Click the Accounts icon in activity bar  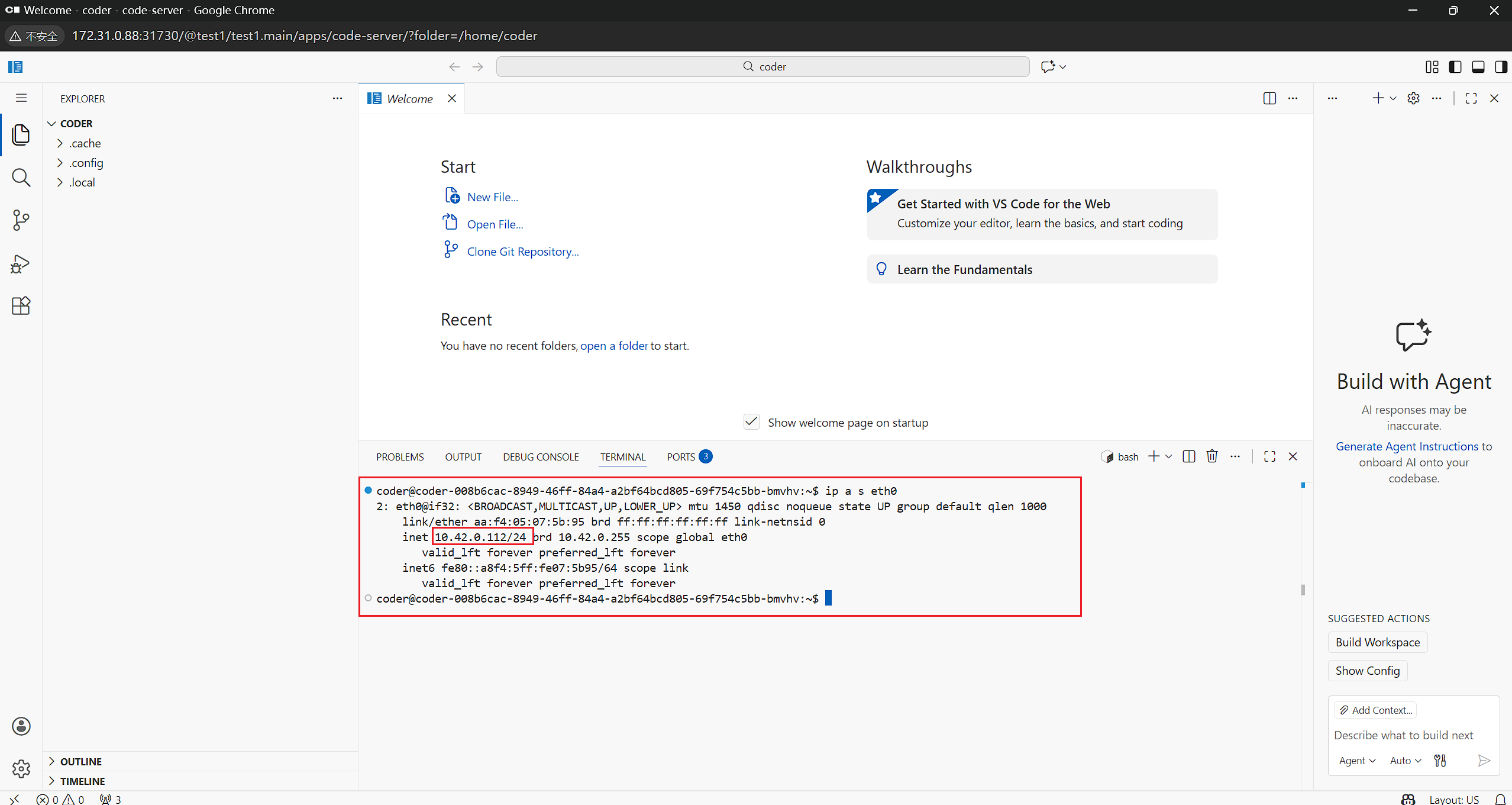[21, 726]
